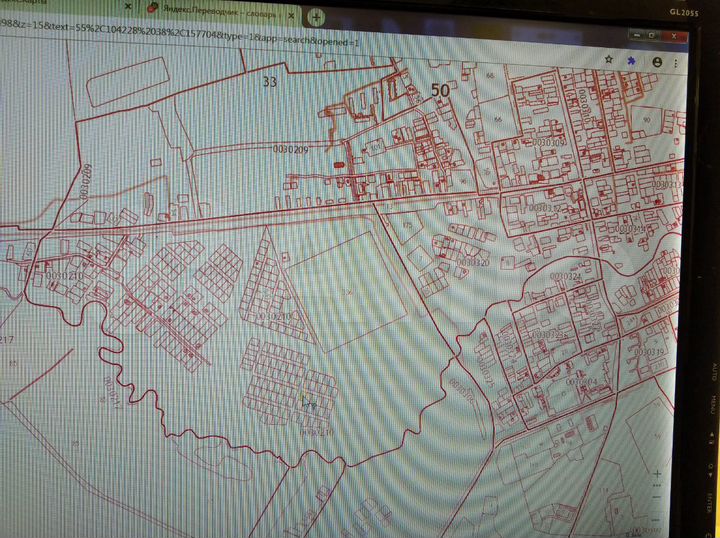The width and height of the screenshot is (720, 538).
Task: Minimize the browser window
Action: tap(637, 34)
